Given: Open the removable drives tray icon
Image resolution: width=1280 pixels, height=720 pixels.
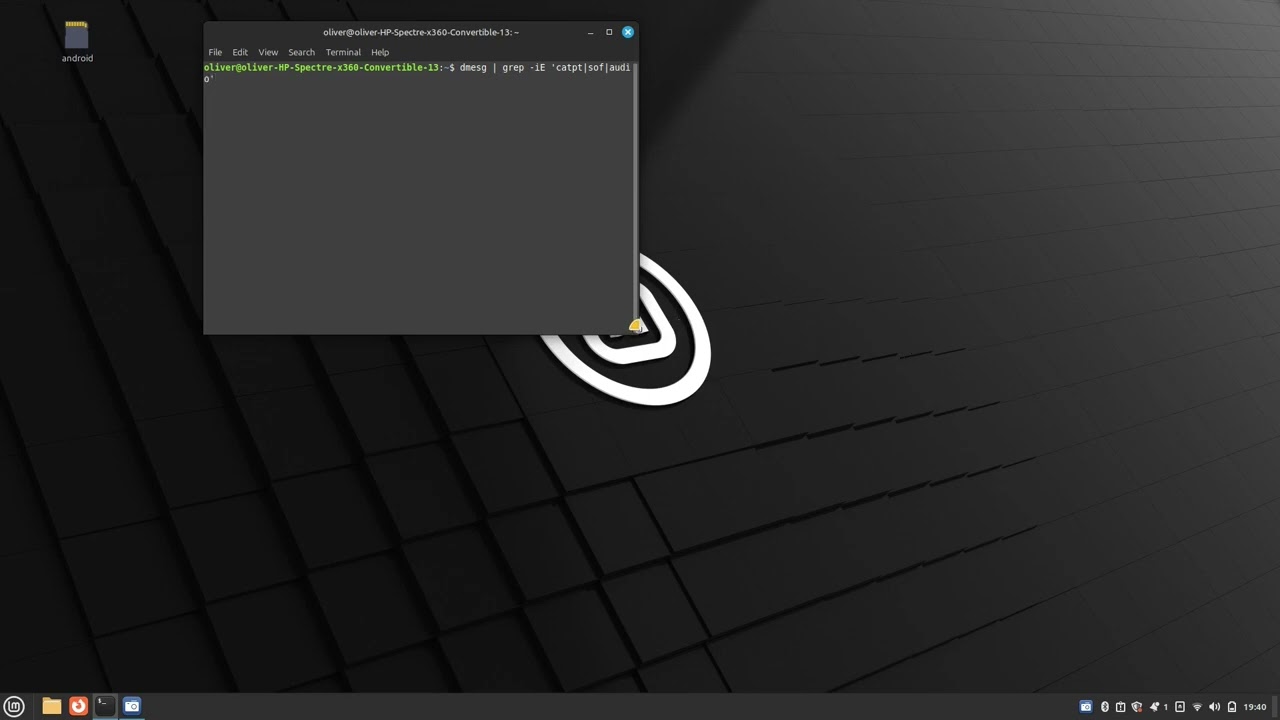Looking at the screenshot, I should pos(1180,707).
